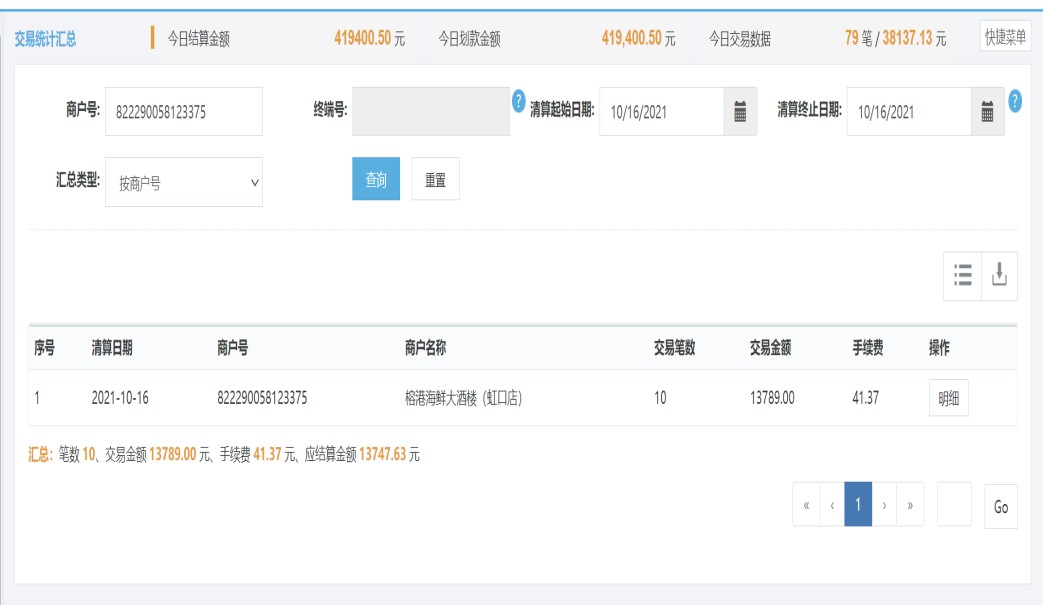Click the page number jump input box

coord(954,506)
